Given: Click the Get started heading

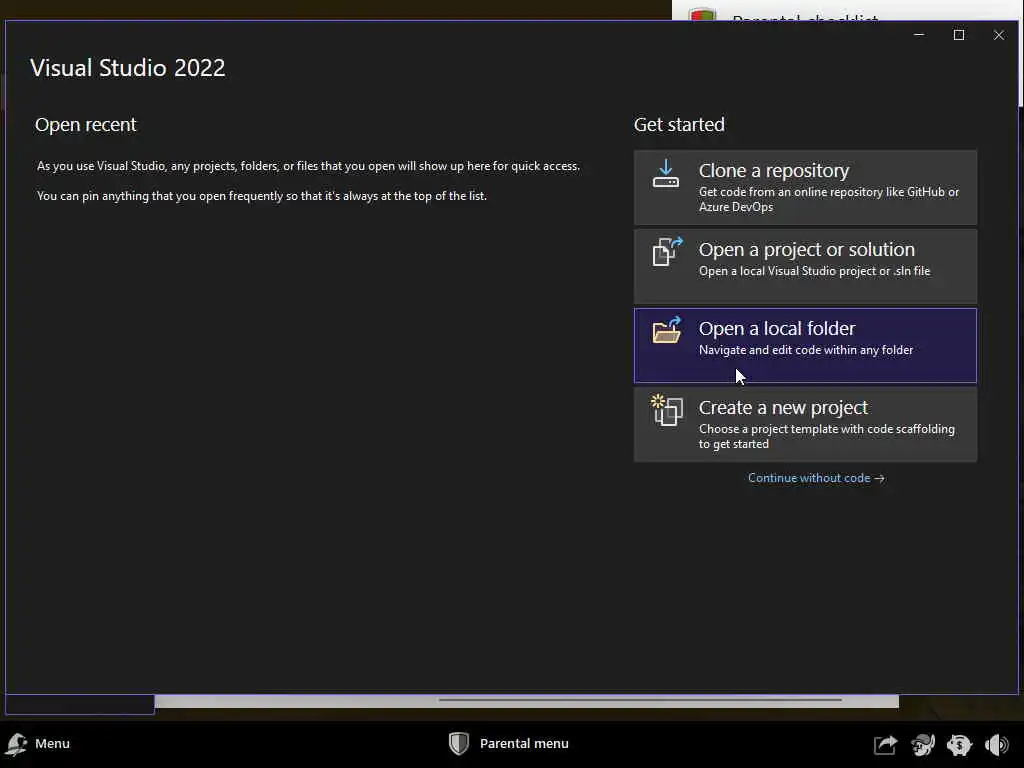Looking at the screenshot, I should tap(679, 125).
